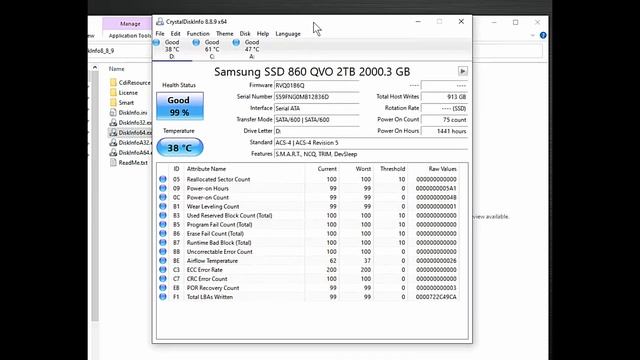Open CdiResource folder in Explorer window
This screenshot has height=360, width=640.
[x=130, y=82]
